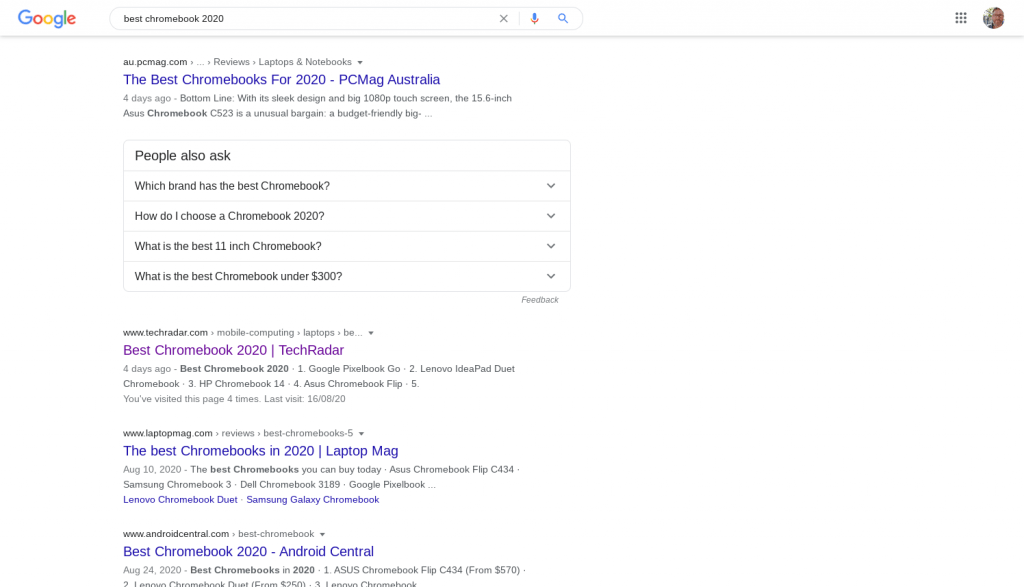Click the Feedback link under People also ask
The width and height of the screenshot is (1024, 587).
coord(539,300)
